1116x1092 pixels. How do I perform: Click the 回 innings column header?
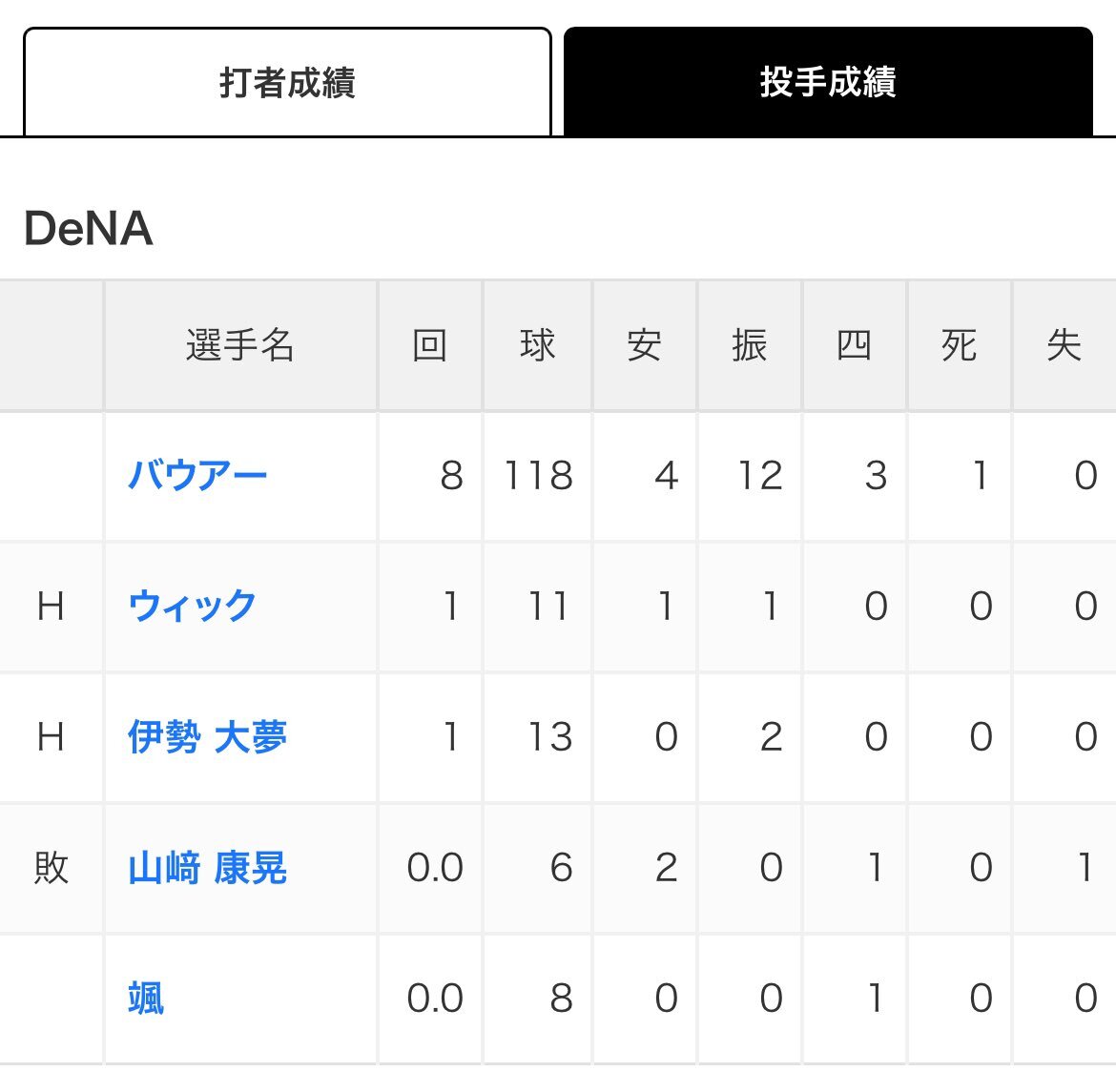430,345
